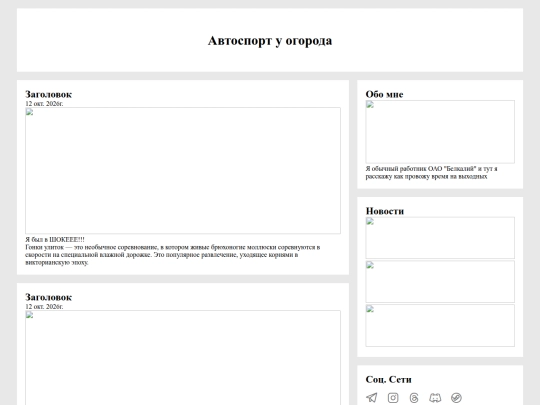This screenshot has height=405, width=540.
Task: Click the second post's Заголовок heading
Action: point(49,297)
